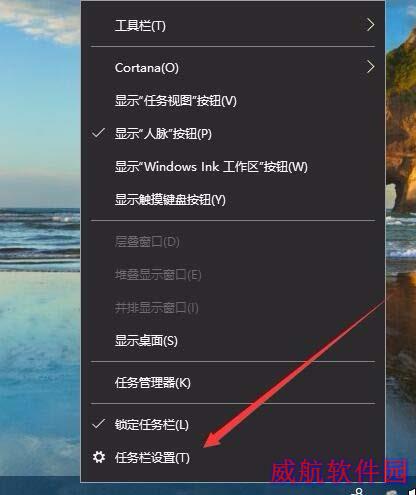This screenshot has width=416, height=495.
Task: Open 任务栏设置(T)
Action: coord(152,457)
